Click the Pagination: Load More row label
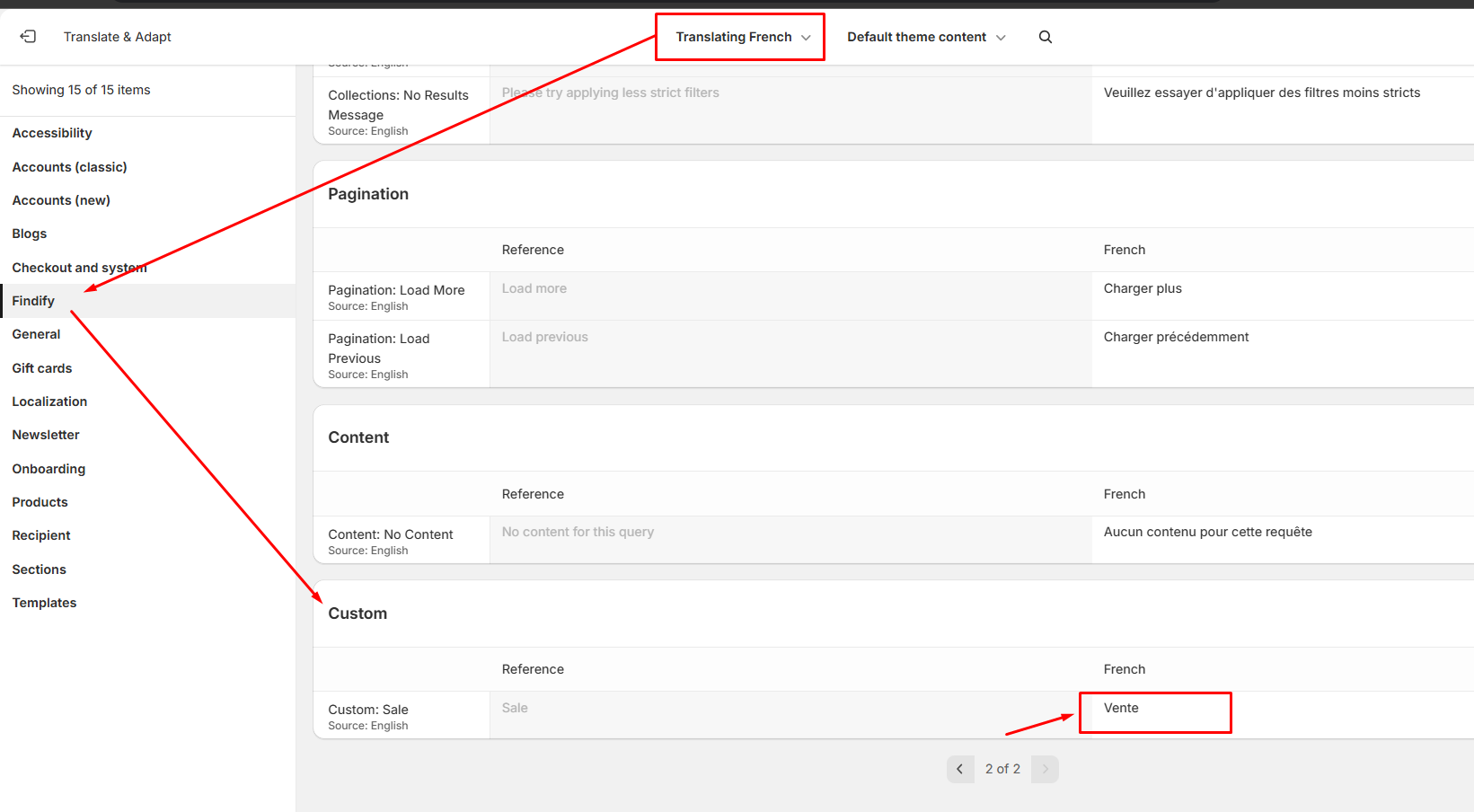The height and width of the screenshot is (812, 1474). tap(396, 290)
